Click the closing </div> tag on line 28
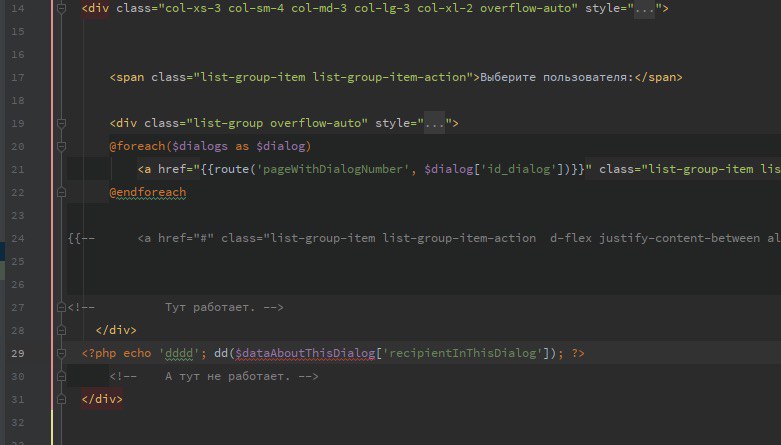The image size is (781, 445). (116, 330)
